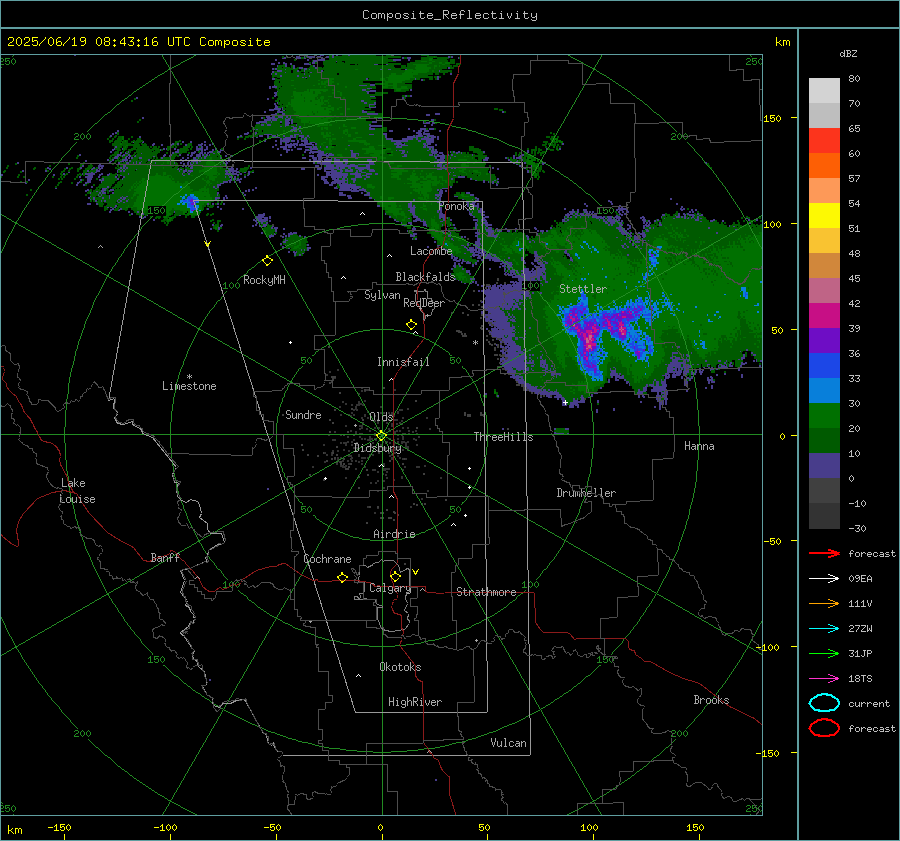Click the Drumheller city label
Viewport: 900px width, 841px height.
click(586, 493)
